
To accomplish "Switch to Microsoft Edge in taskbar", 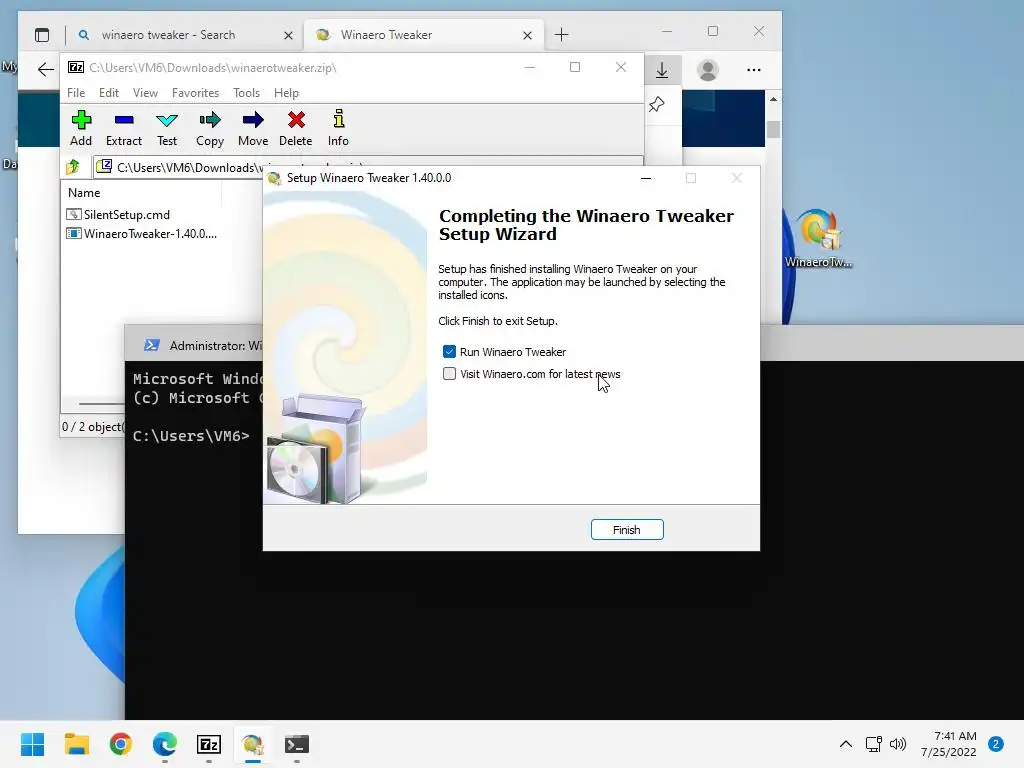I will coord(165,744).
